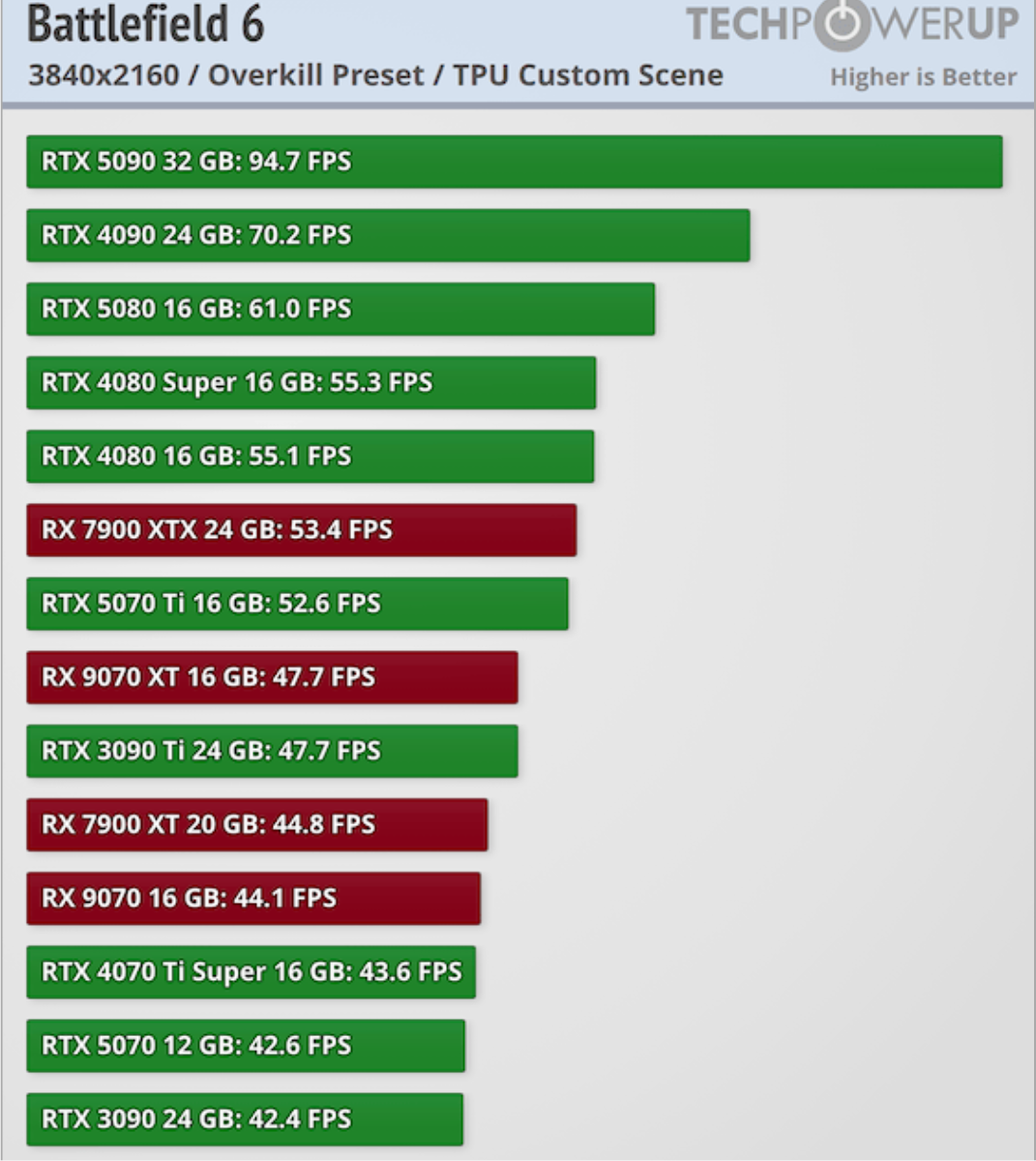This screenshot has width=1036, height=1161.
Task: Click the RTX 5070 12 GB bar
Action: coord(246,1046)
